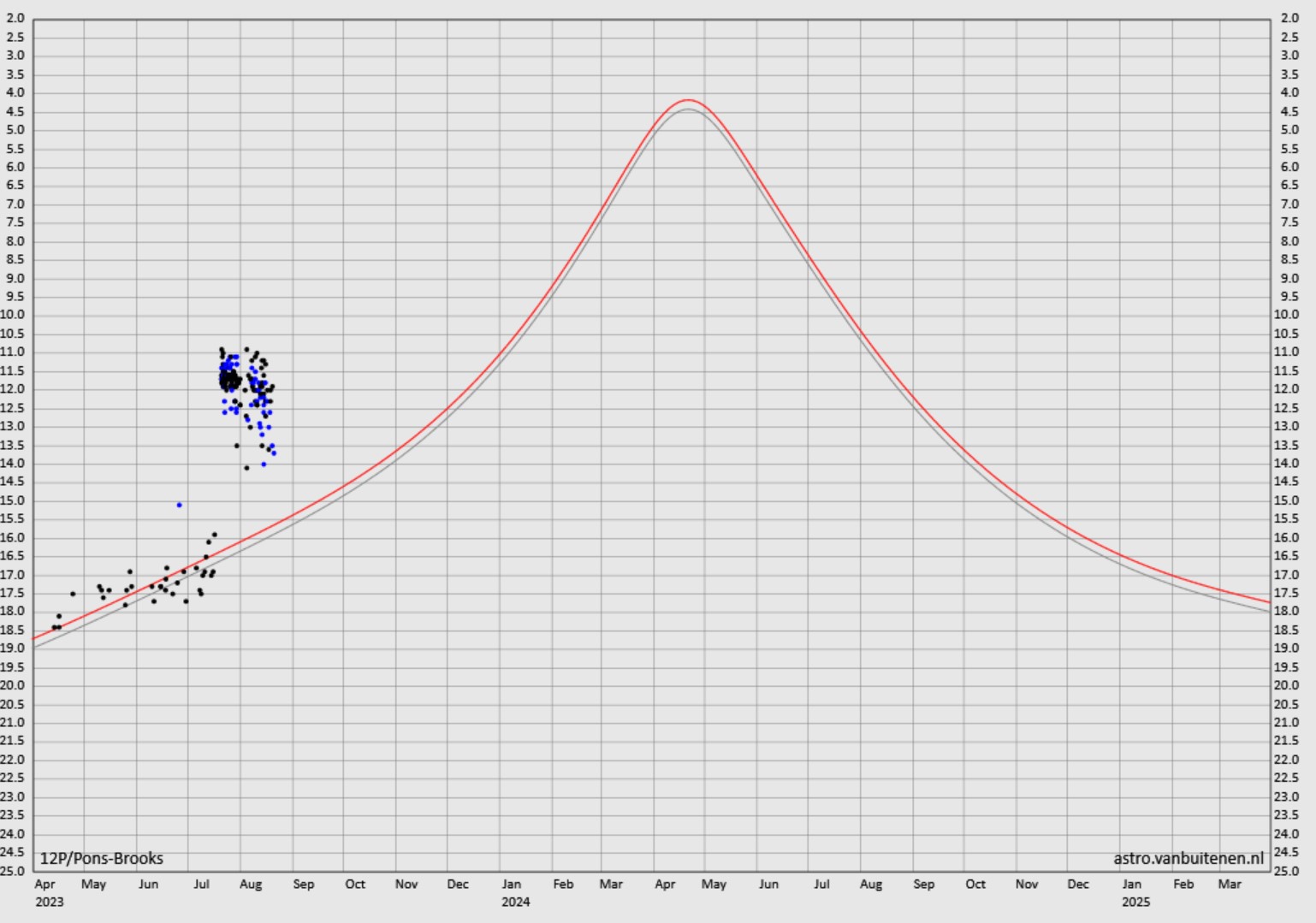Click the Oct 2023 month label
1316x923 pixels.
pos(355,884)
